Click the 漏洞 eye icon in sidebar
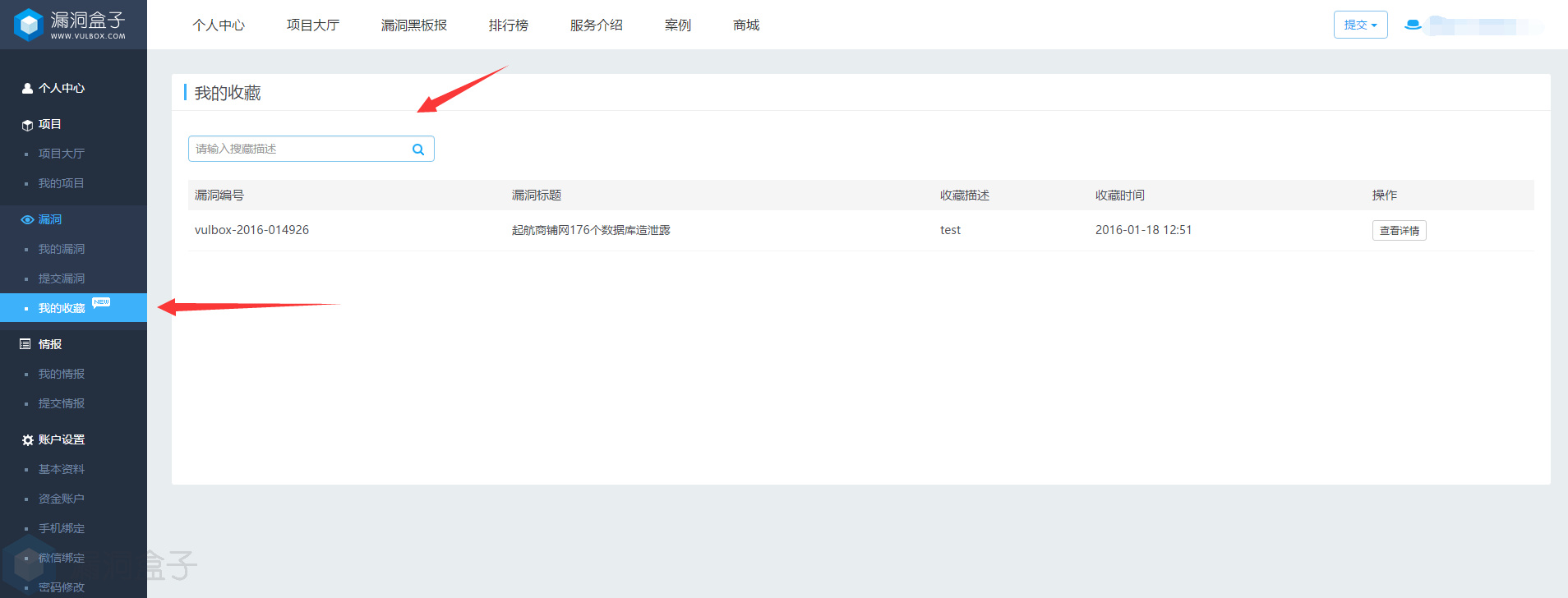Image resolution: width=1568 pixels, height=598 pixels. (27, 220)
